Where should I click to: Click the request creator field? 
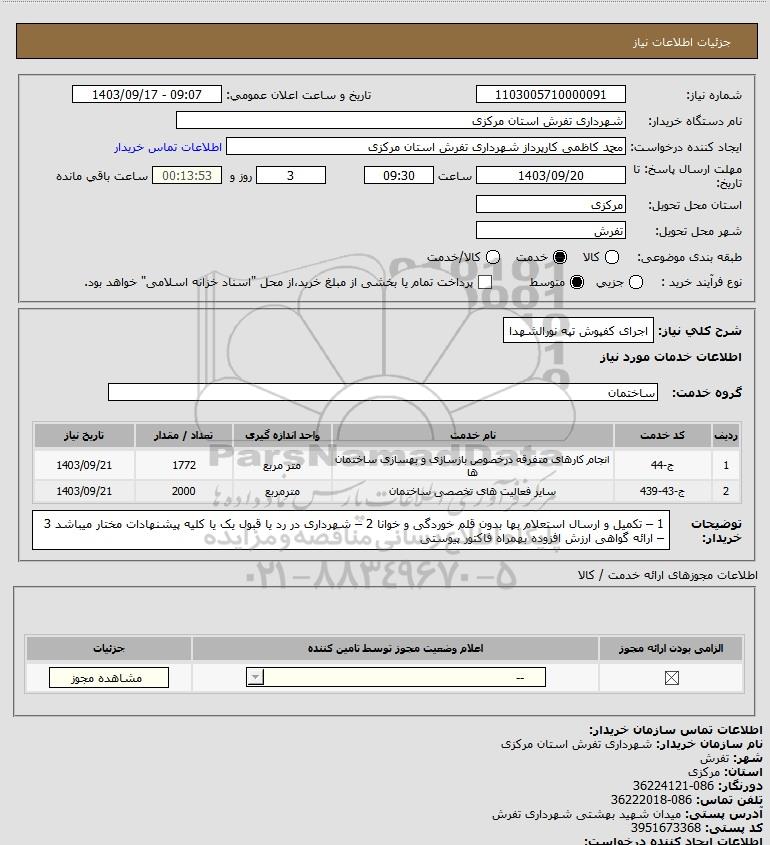click(x=426, y=147)
